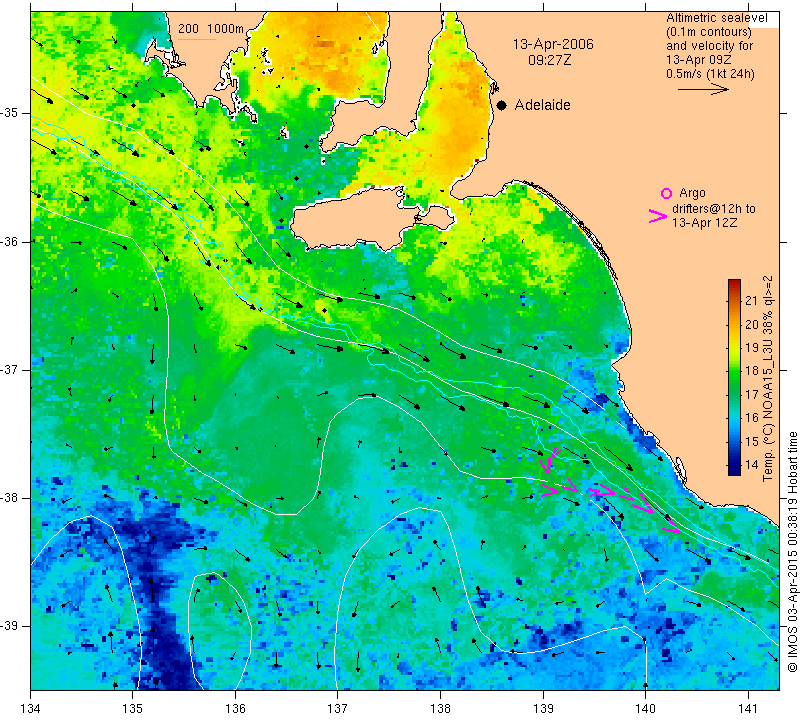Click the temperature color bar
Screen dimensions: 800x720
tap(734, 378)
